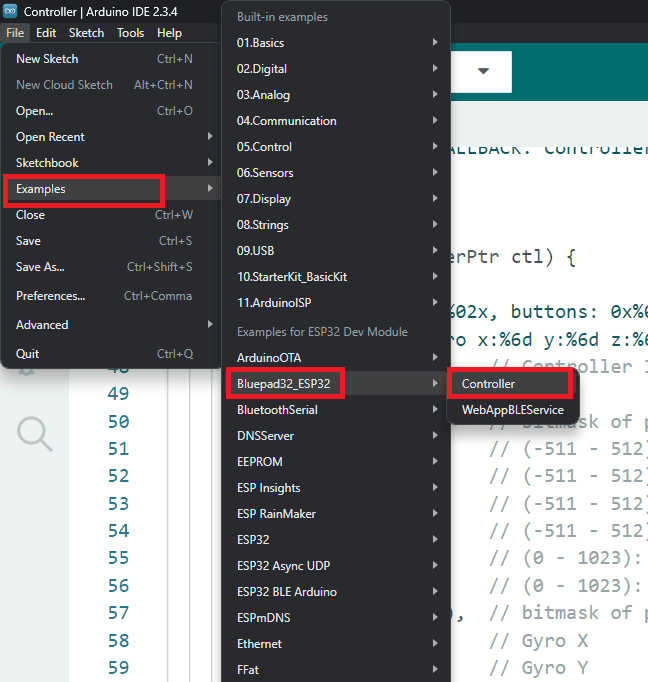The height and width of the screenshot is (682, 648).
Task: Open the Help menu
Action: [x=169, y=33]
